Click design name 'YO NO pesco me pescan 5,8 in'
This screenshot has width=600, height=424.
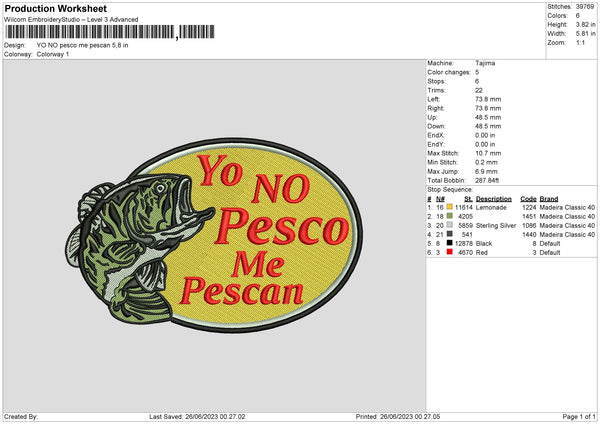82,45
